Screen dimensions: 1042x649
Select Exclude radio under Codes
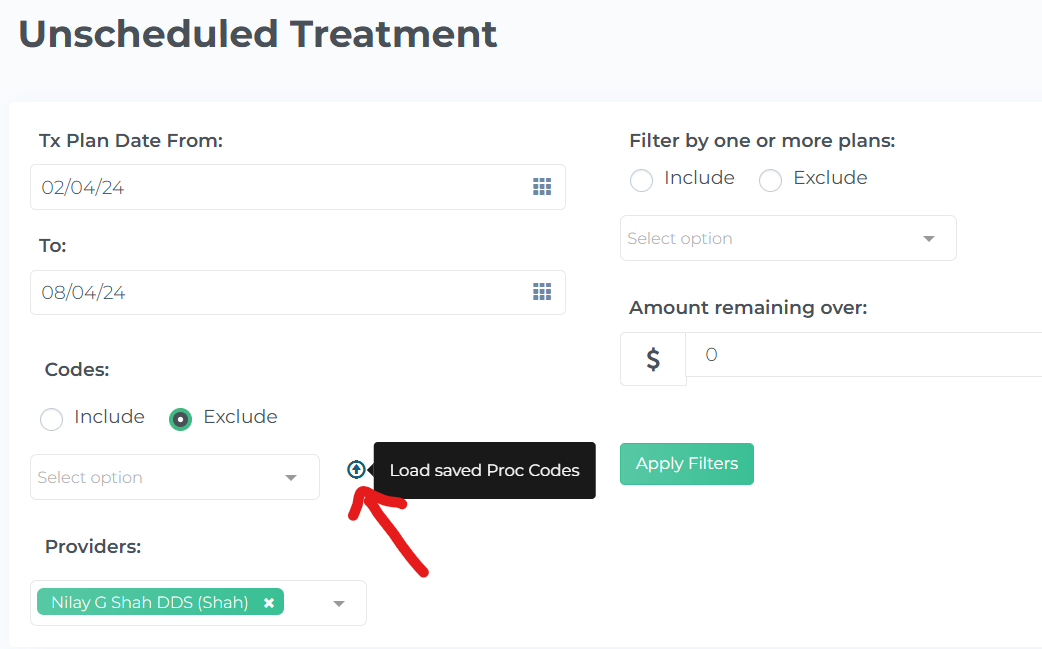tap(180, 419)
